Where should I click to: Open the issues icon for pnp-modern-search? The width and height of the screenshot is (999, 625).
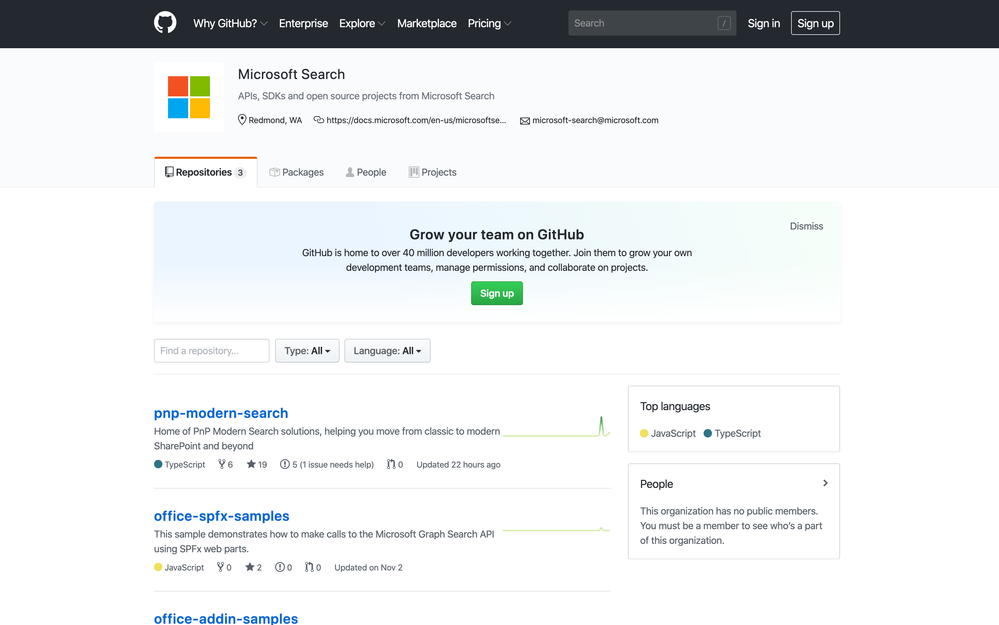pyautogui.click(x=285, y=464)
